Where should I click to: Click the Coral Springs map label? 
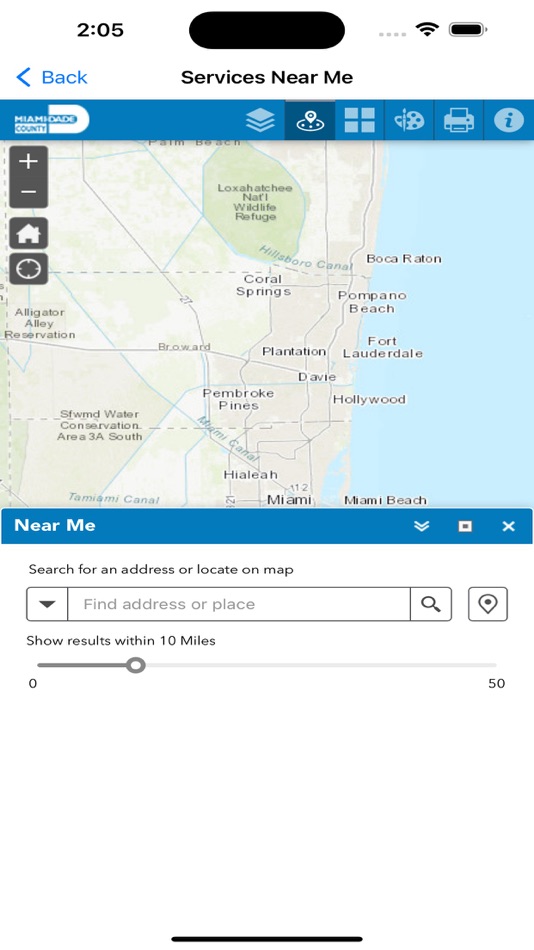click(x=263, y=285)
